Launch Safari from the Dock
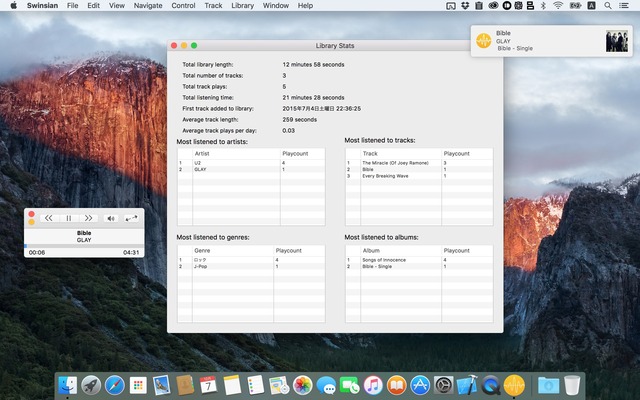Image resolution: width=640 pixels, height=400 pixels. pyautogui.click(x=115, y=385)
